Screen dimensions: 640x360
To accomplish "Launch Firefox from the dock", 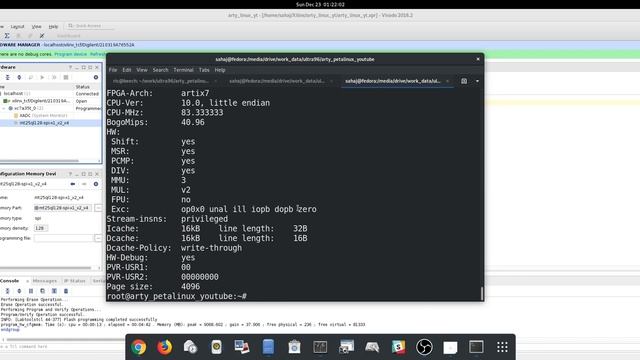I will click(165, 347).
